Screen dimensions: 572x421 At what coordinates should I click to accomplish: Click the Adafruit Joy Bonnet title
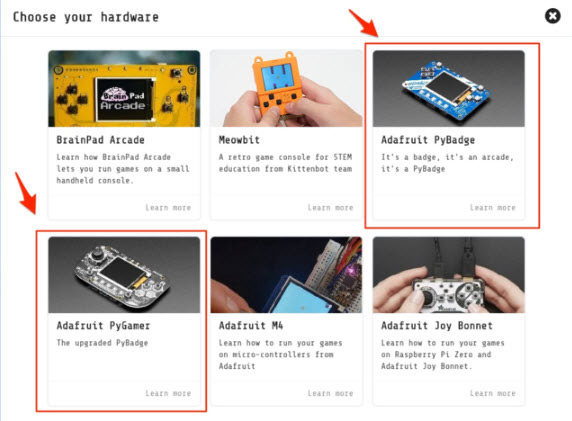[x=437, y=326]
